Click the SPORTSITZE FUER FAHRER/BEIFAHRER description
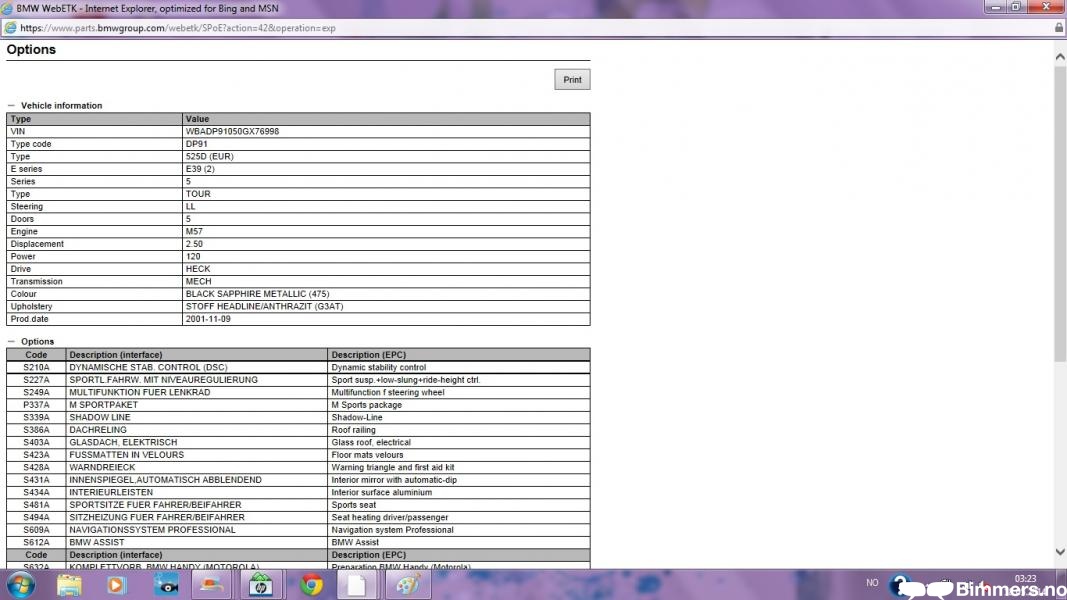Image resolution: width=1067 pixels, height=600 pixels. coord(155,505)
